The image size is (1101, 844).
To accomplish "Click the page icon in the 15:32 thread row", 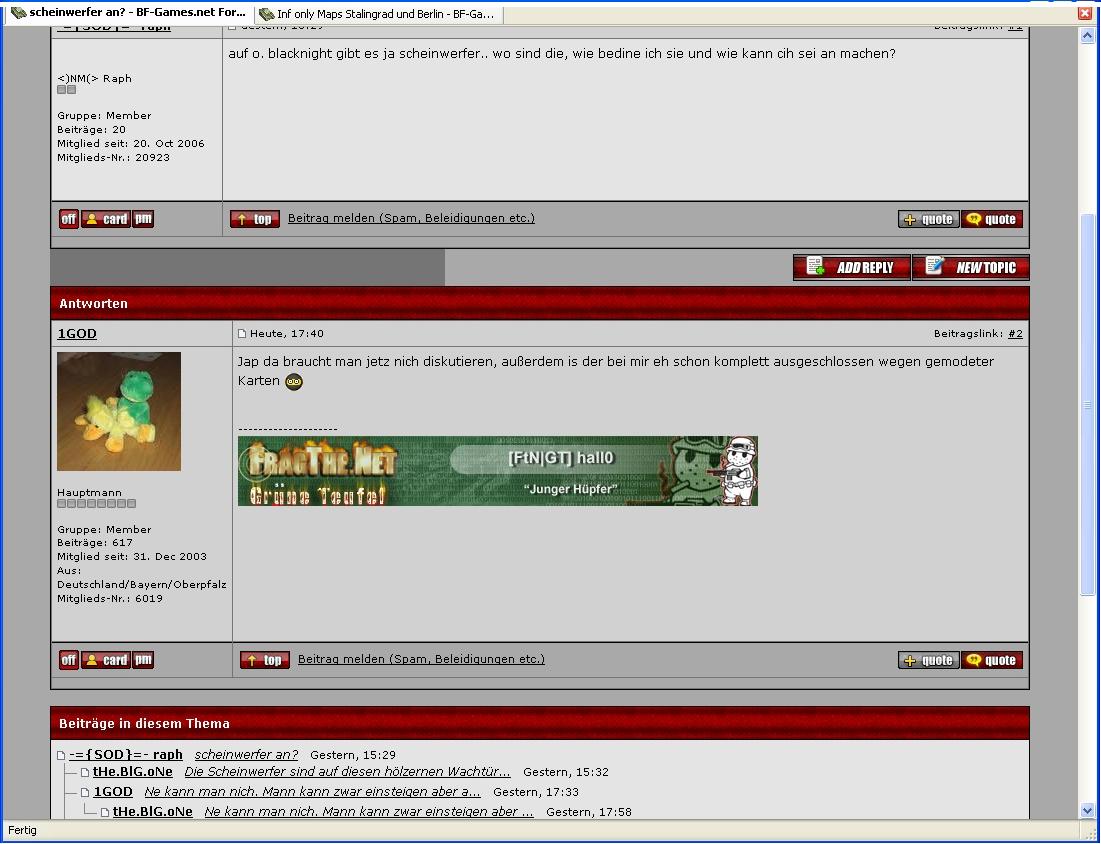I will [85, 772].
